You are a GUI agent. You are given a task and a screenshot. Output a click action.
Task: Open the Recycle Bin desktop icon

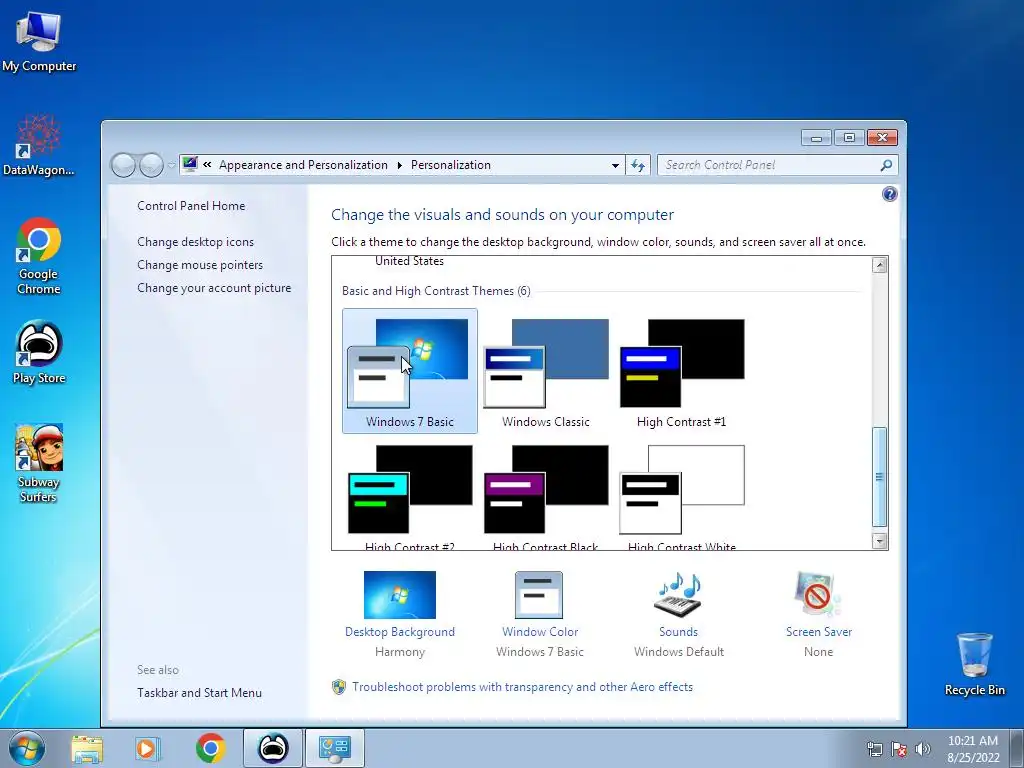pyautogui.click(x=974, y=664)
